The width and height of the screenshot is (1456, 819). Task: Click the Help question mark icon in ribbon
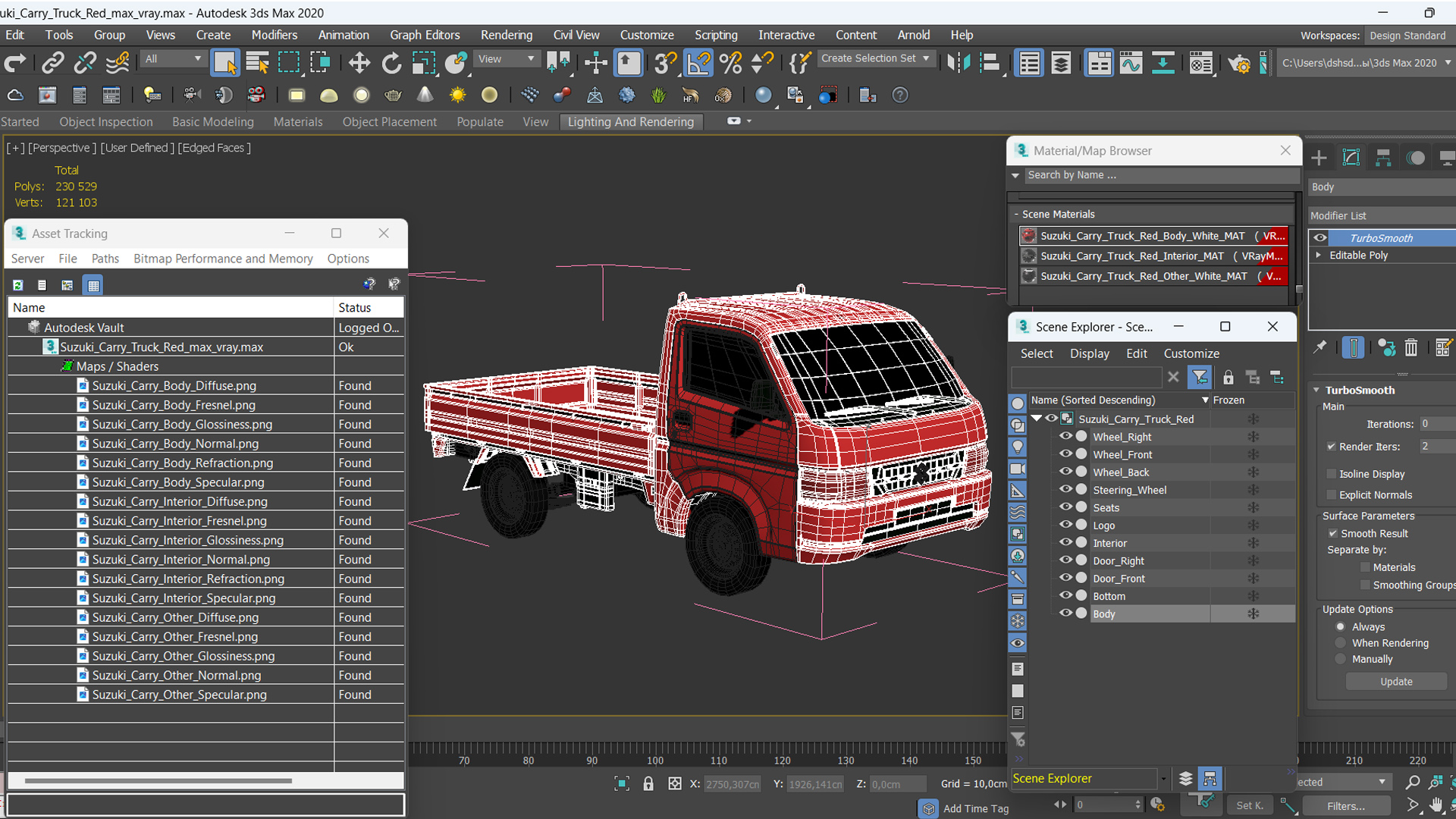pos(899,95)
